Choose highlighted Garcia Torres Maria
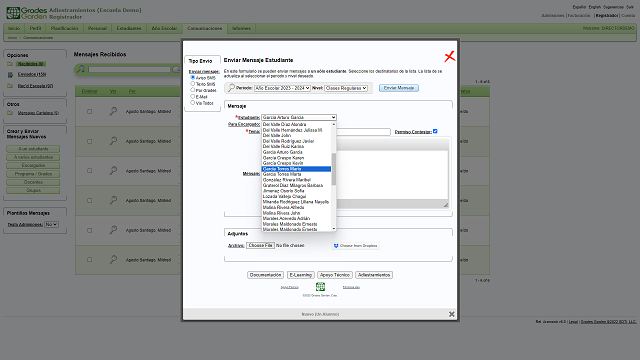Viewport: 640px width, 360px height. pos(296,169)
